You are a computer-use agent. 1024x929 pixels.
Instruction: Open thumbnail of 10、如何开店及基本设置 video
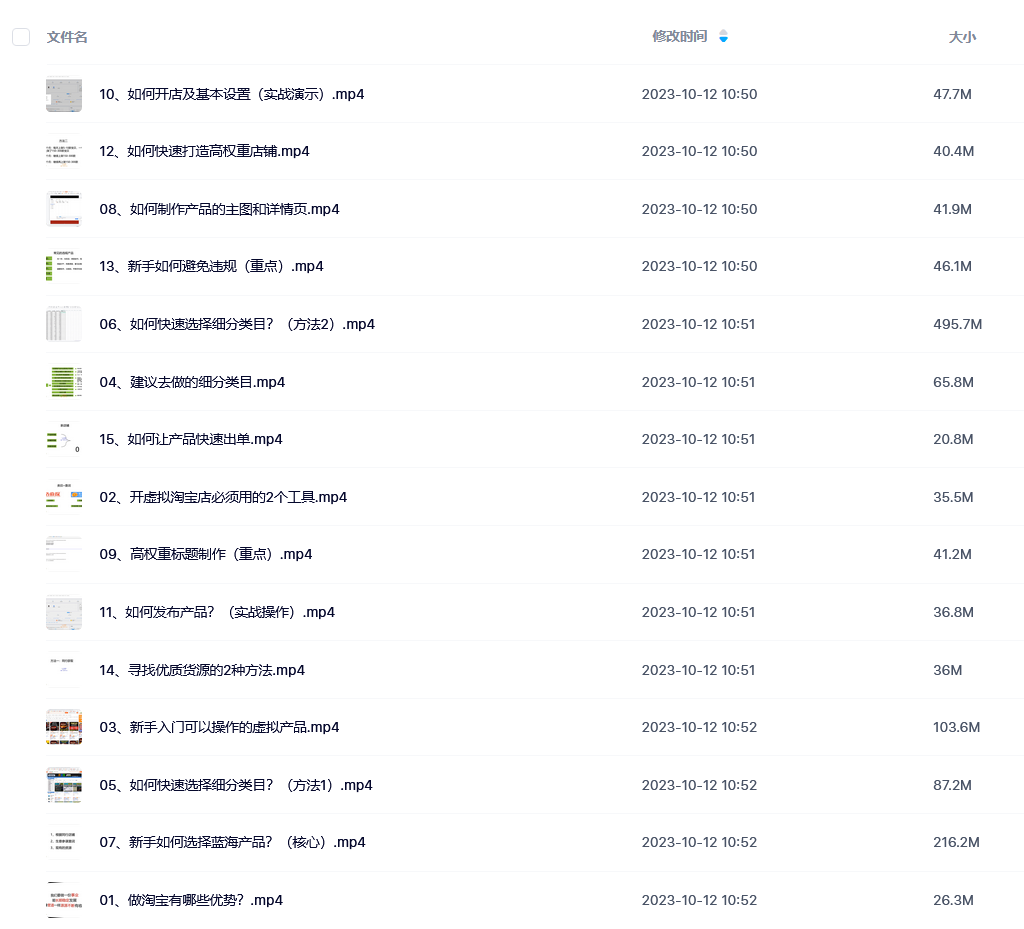64,94
